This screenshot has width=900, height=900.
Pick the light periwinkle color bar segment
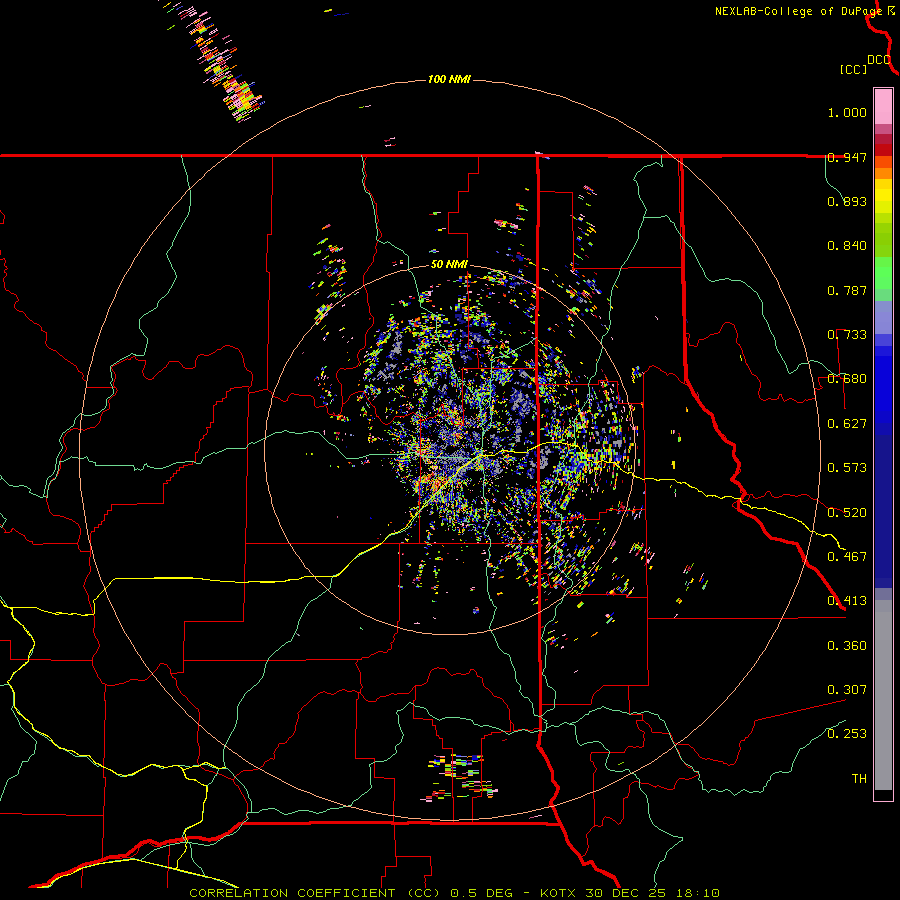(883, 317)
